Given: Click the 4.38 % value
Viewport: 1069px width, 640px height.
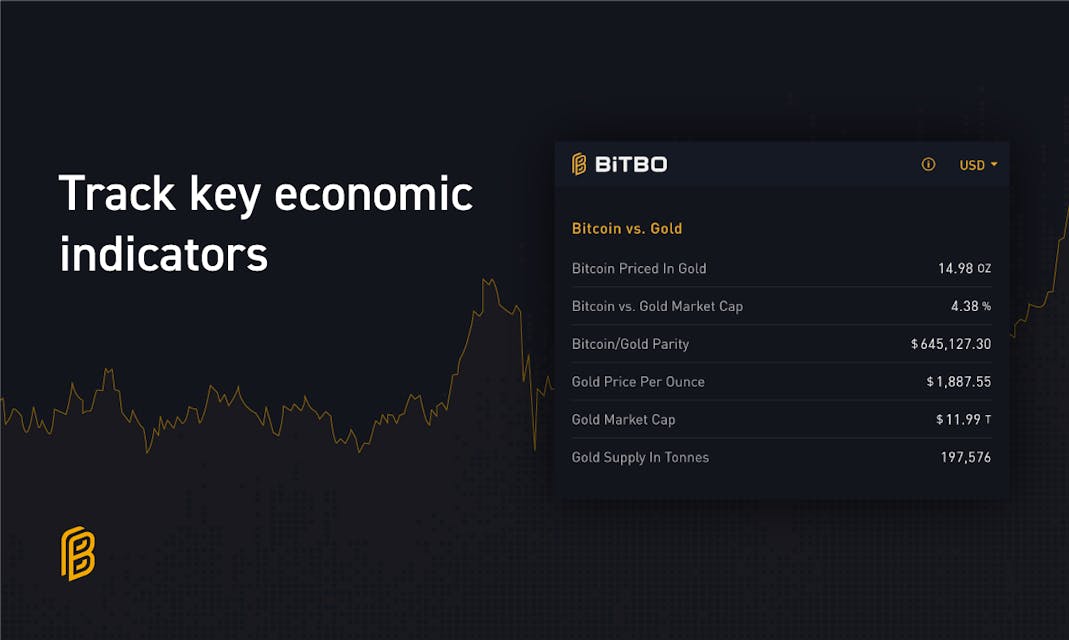Looking at the screenshot, I should click(971, 306).
